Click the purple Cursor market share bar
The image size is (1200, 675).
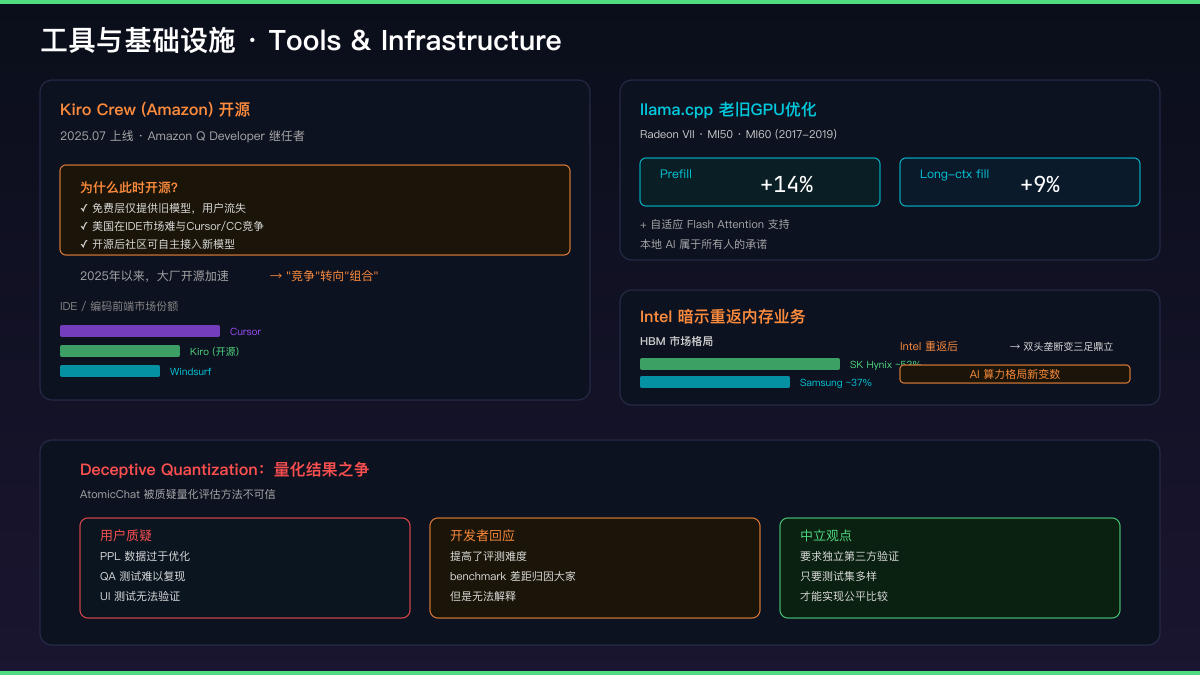pos(140,331)
